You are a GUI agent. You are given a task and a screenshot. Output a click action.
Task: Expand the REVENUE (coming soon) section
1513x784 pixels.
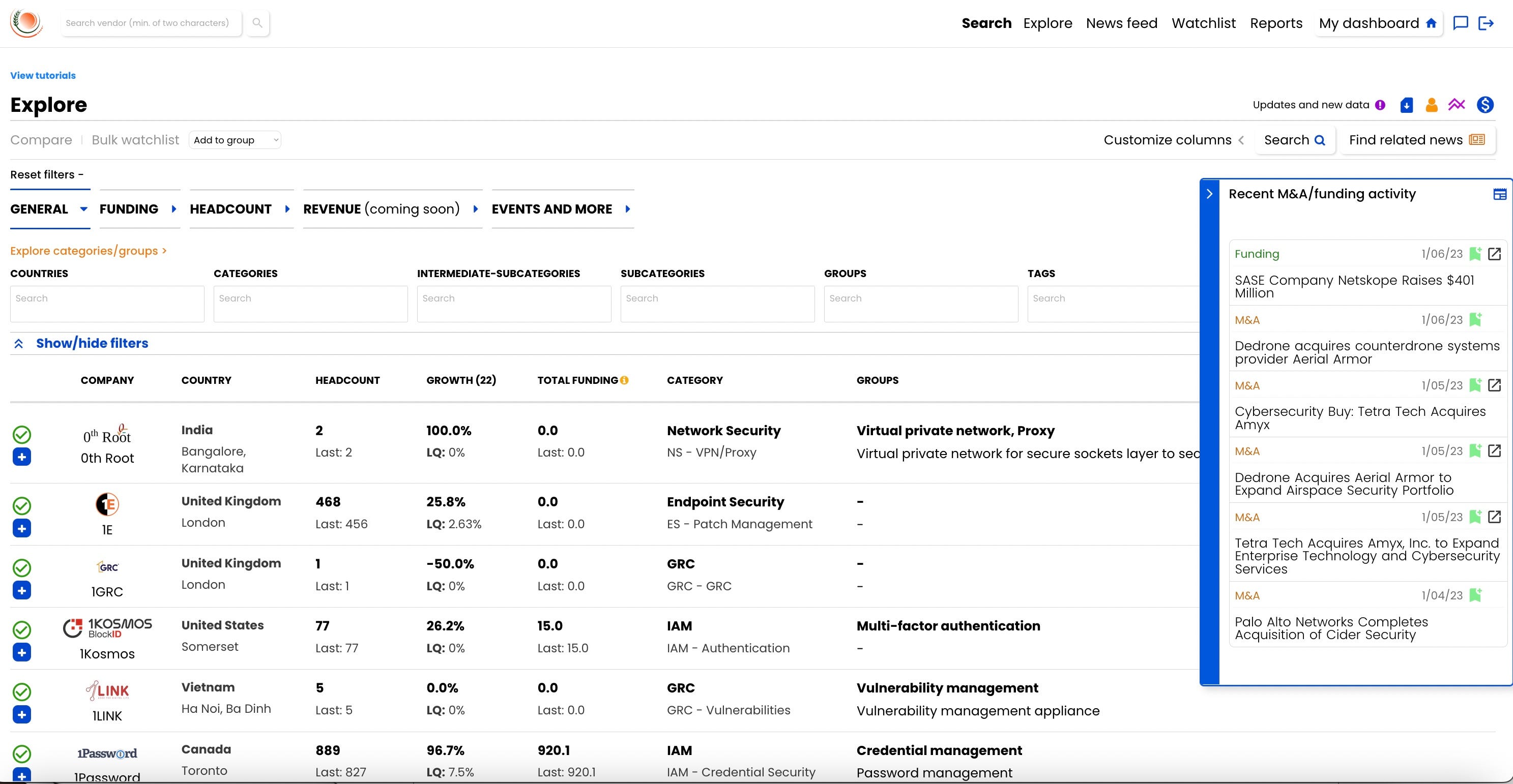(392, 209)
